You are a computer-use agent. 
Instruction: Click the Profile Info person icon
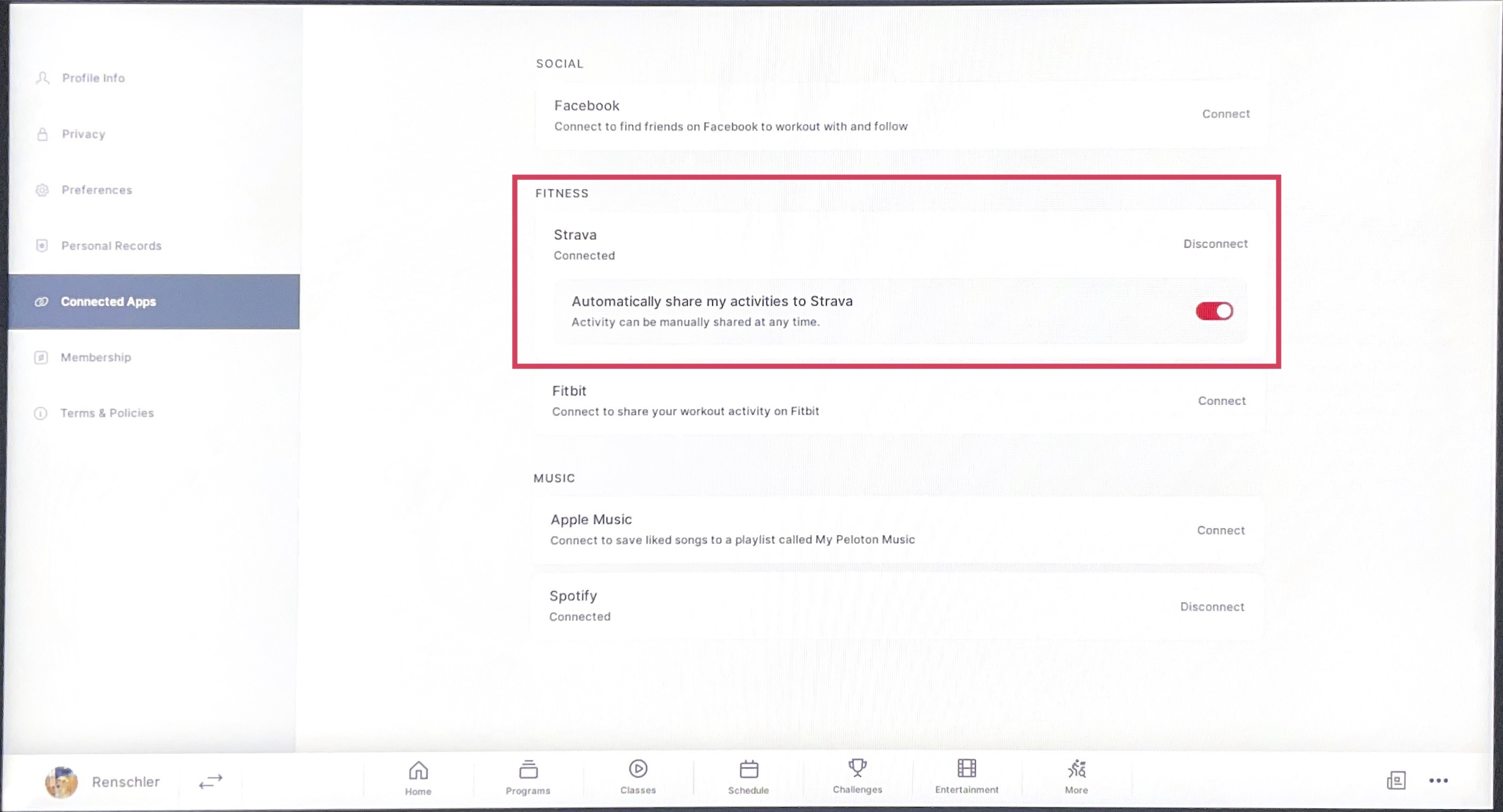point(43,78)
